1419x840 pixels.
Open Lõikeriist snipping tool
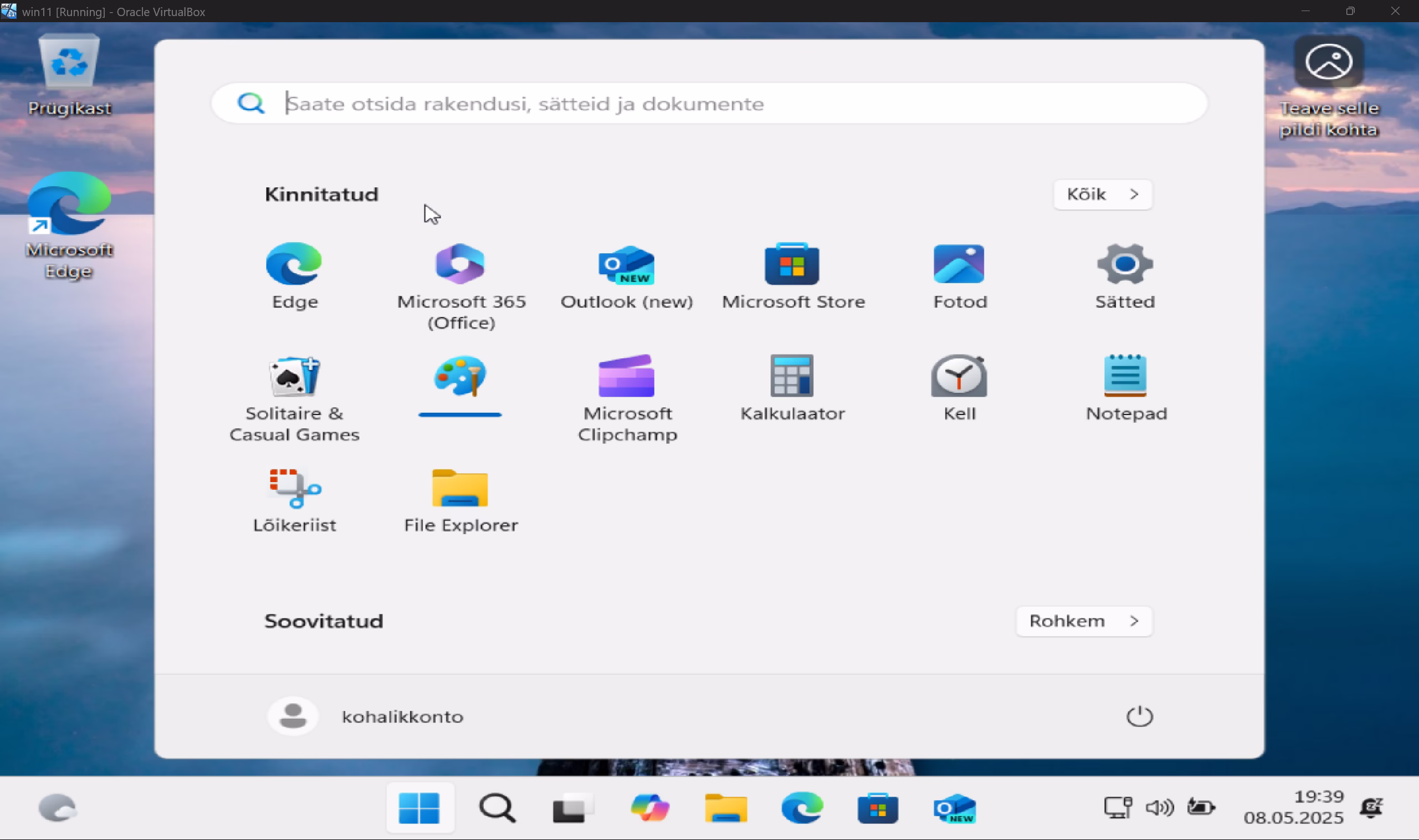point(294,500)
